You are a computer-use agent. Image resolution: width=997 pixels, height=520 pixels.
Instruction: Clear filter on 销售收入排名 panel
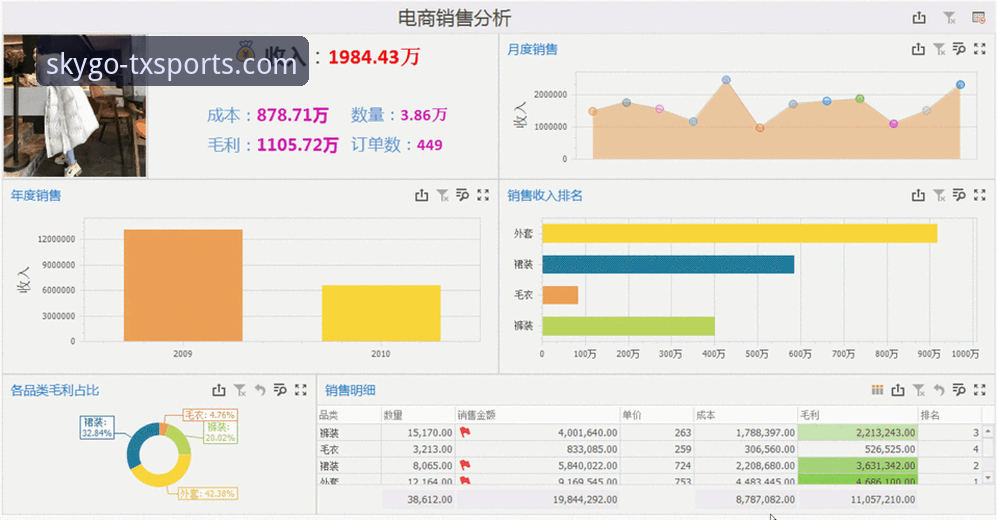(939, 195)
